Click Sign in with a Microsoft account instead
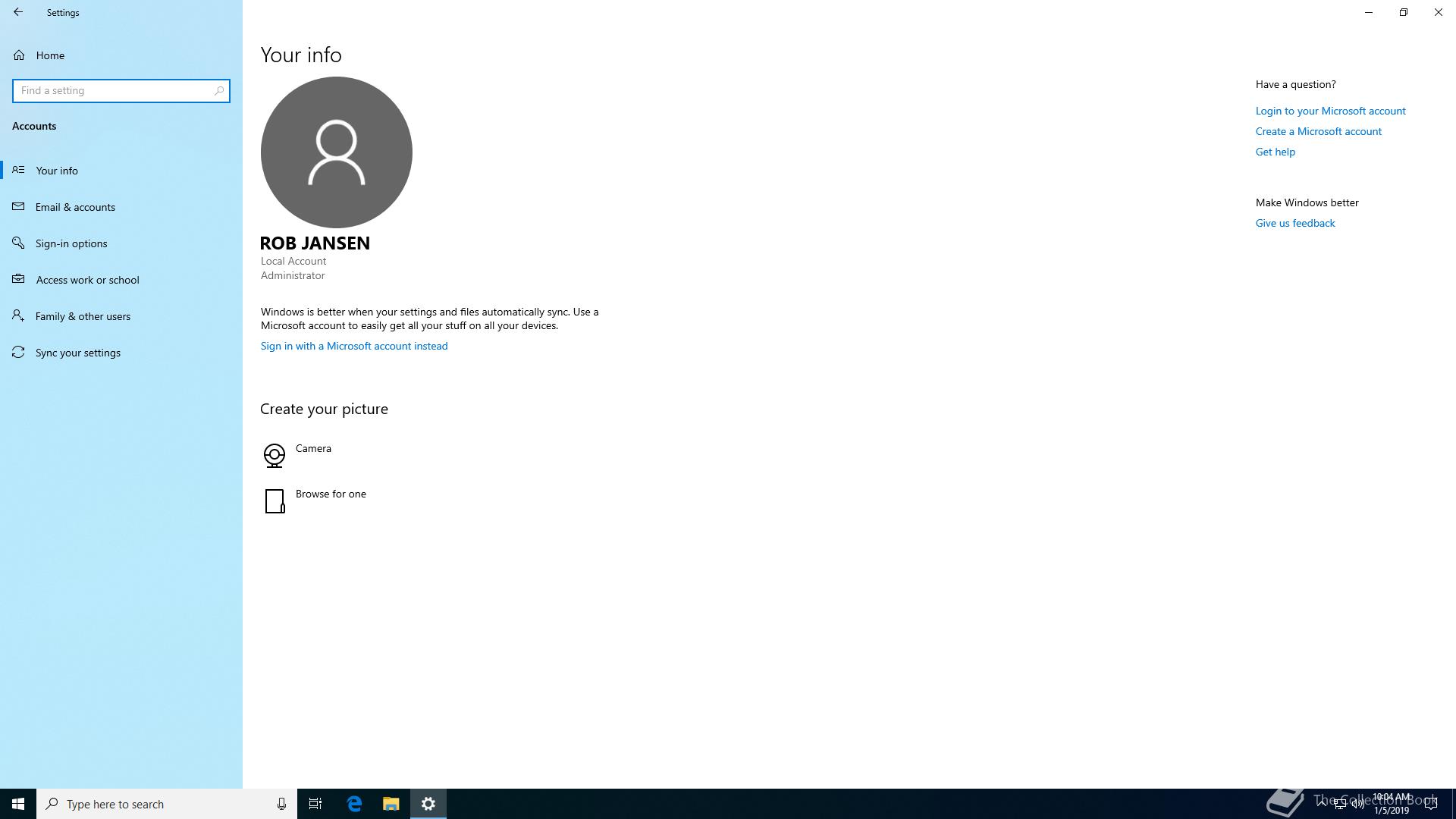The width and height of the screenshot is (1456, 819). (x=354, y=346)
